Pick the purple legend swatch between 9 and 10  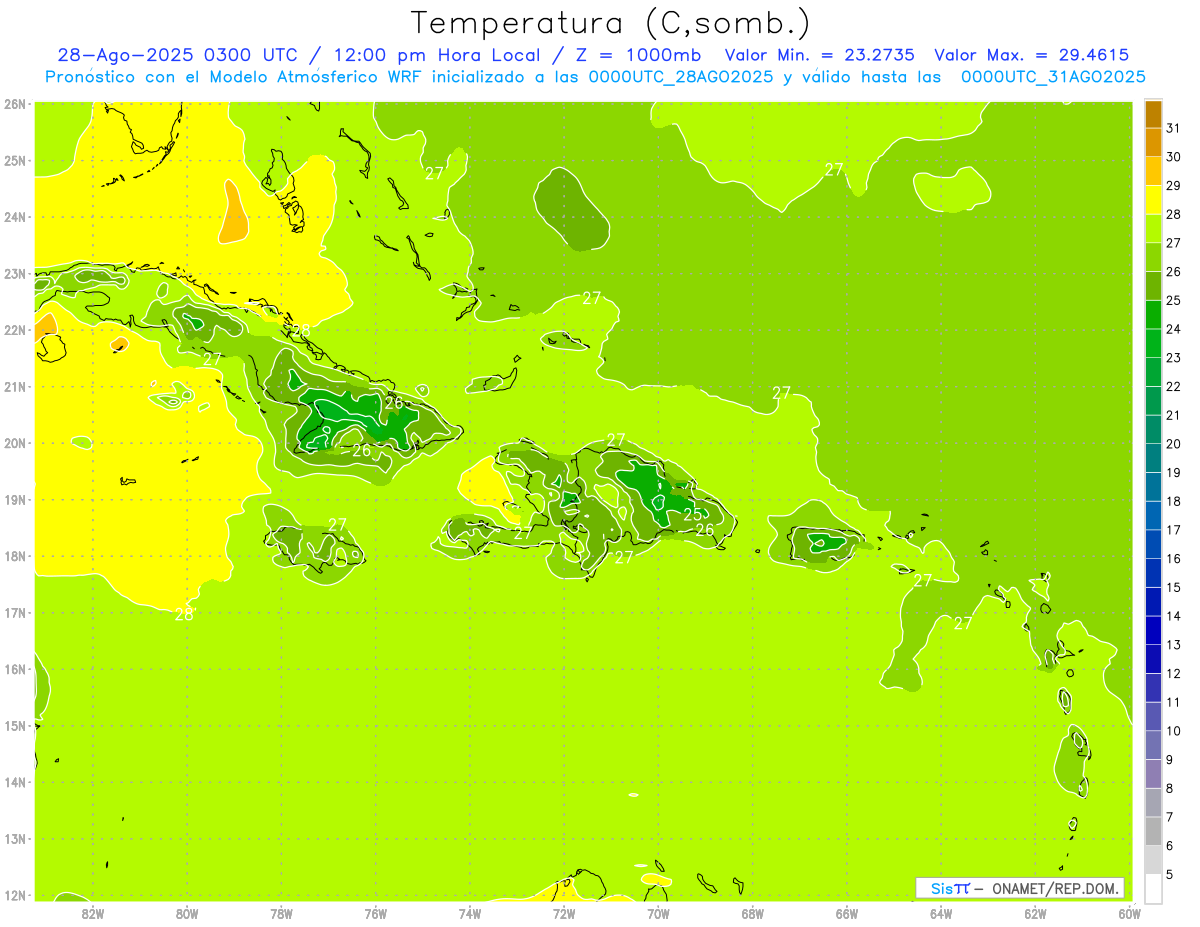(x=1153, y=746)
